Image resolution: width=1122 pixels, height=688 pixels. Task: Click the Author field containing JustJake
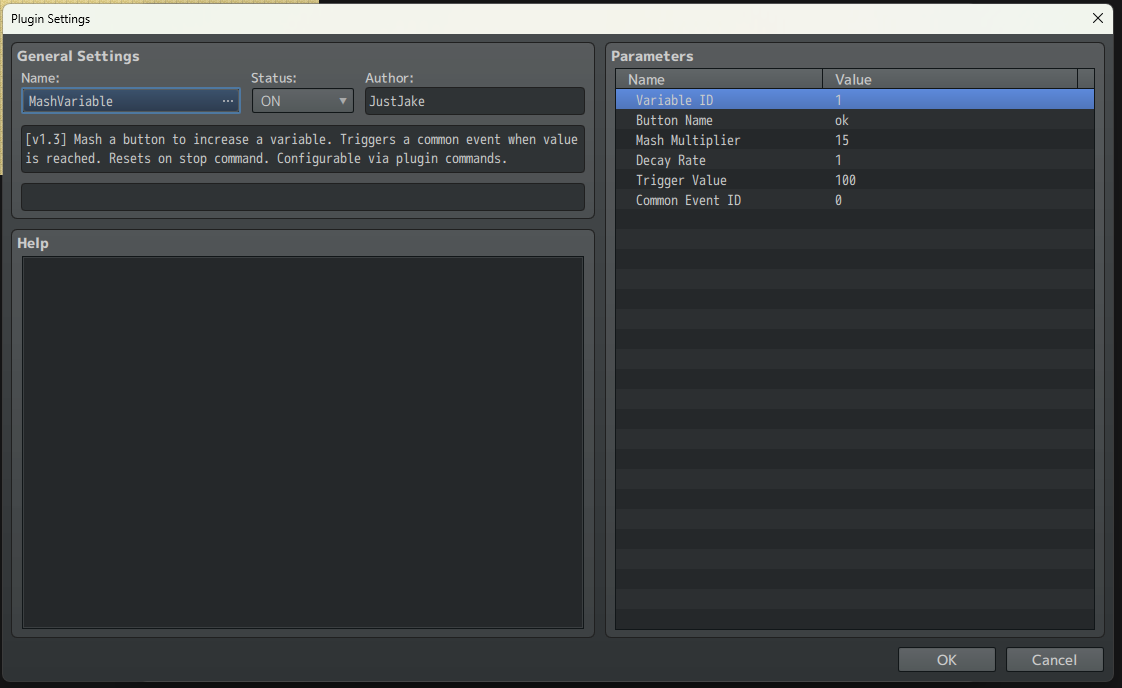pyautogui.click(x=474, y=101)
